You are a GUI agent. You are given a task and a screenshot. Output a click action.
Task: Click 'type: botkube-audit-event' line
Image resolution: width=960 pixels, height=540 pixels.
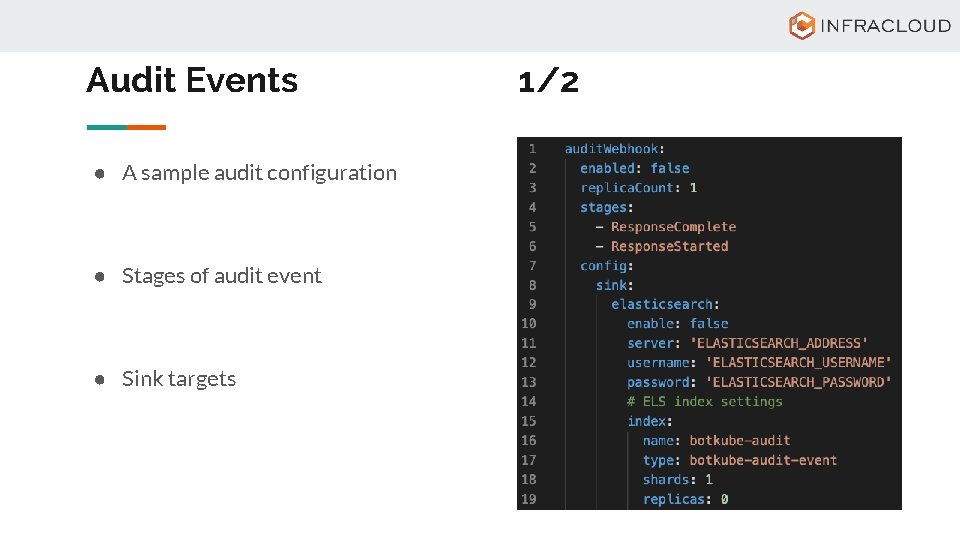click(740, 460)
